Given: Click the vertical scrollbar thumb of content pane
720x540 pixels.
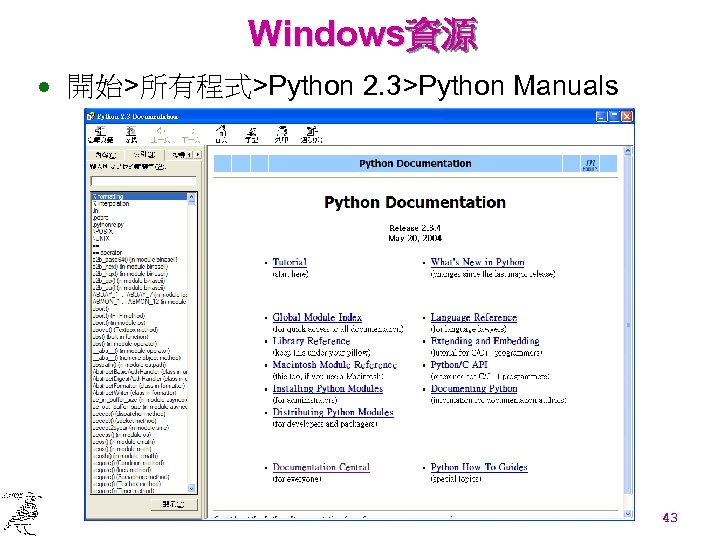Looking at the screenshot, I should click(x=628, y=325).
